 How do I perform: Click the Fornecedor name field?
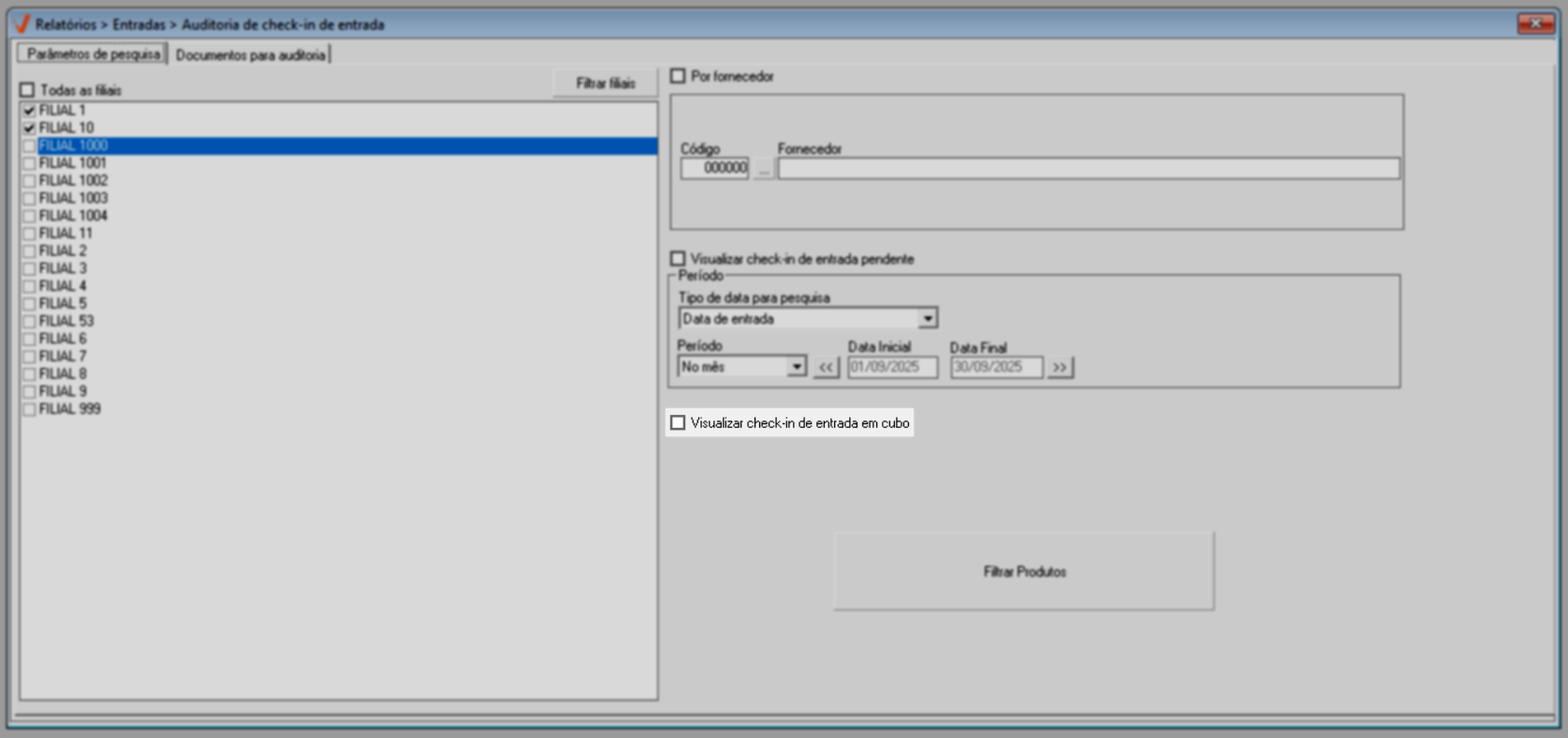[x=1089, y=169]
